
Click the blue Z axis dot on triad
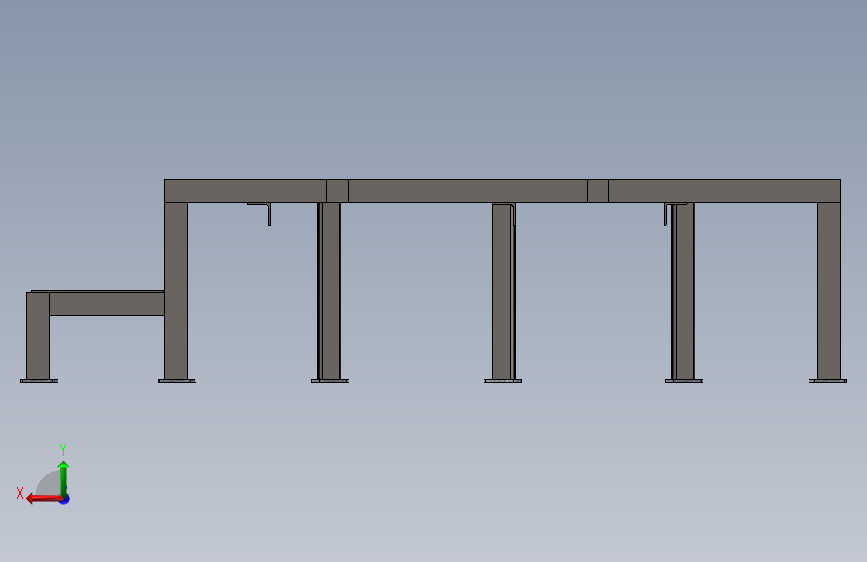(x=65, y=499)
